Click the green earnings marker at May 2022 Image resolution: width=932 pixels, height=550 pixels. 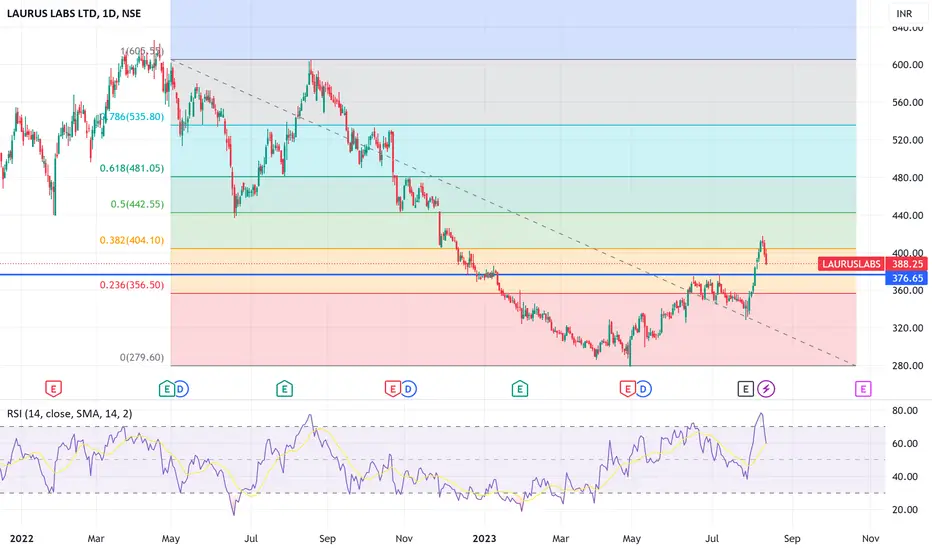tap(166, 389)
